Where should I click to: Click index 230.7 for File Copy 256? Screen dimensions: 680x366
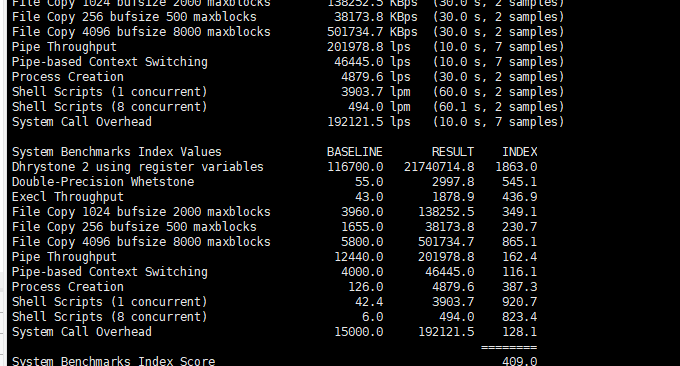pos(520,227)
